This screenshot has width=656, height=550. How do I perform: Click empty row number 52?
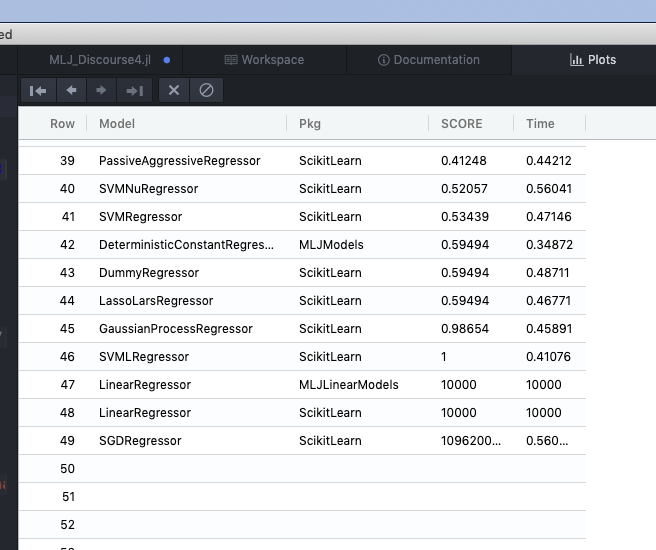[67, 525]
